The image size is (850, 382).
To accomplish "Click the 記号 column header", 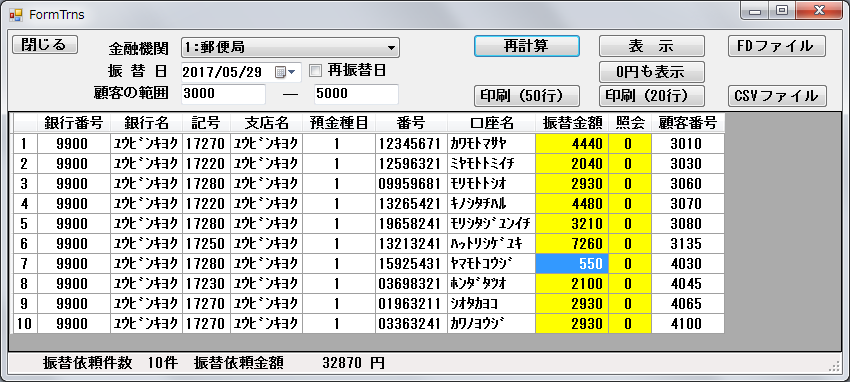I will point(206,123).
